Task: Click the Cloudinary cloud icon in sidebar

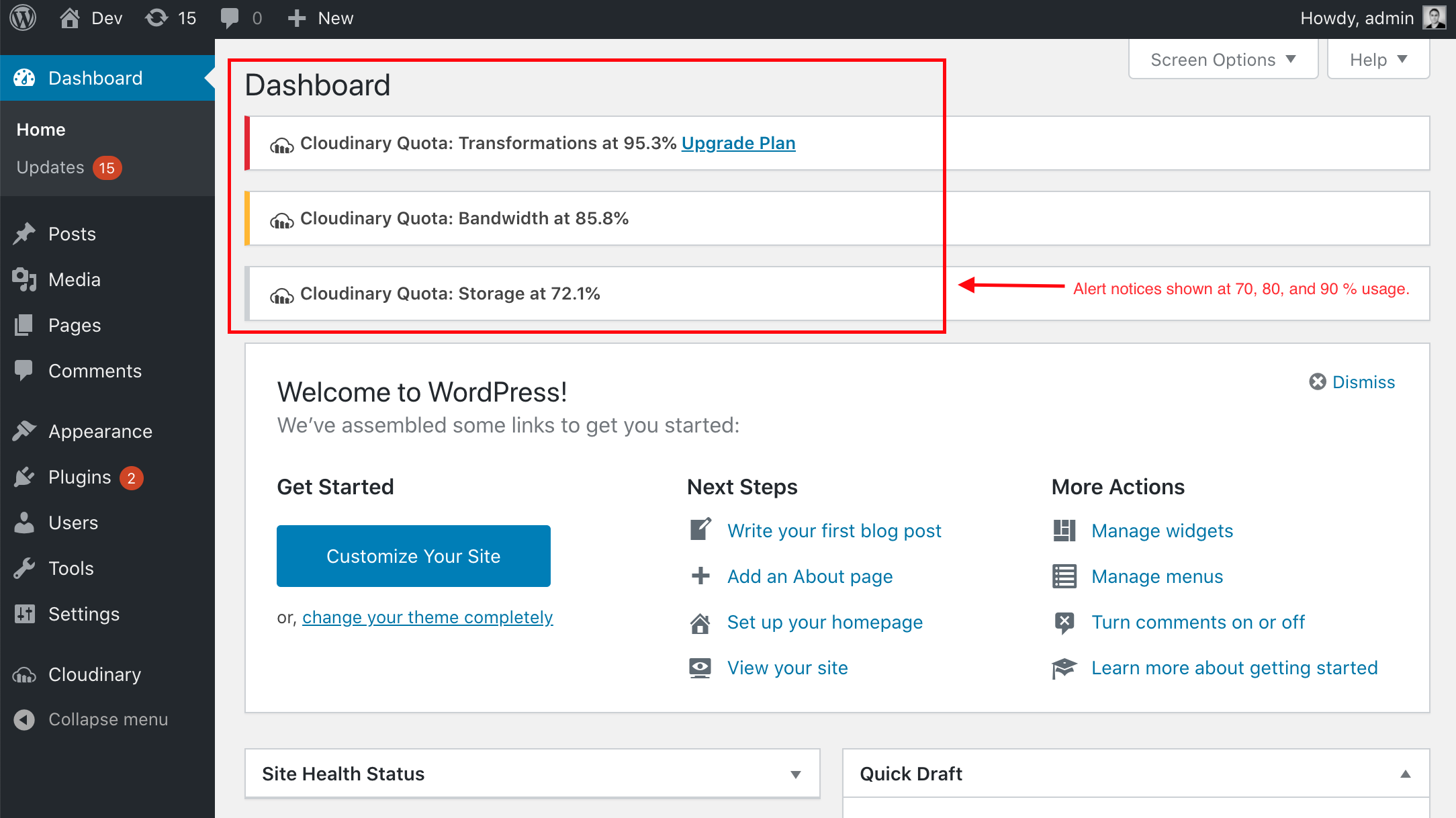Action: point(24,674)
